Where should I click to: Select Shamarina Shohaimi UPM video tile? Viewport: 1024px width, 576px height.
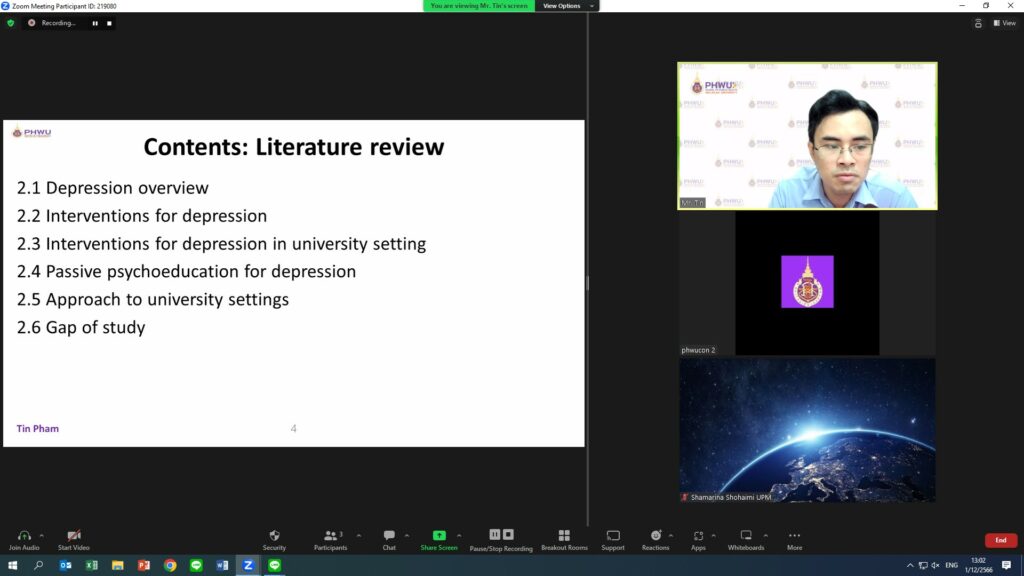807,430
